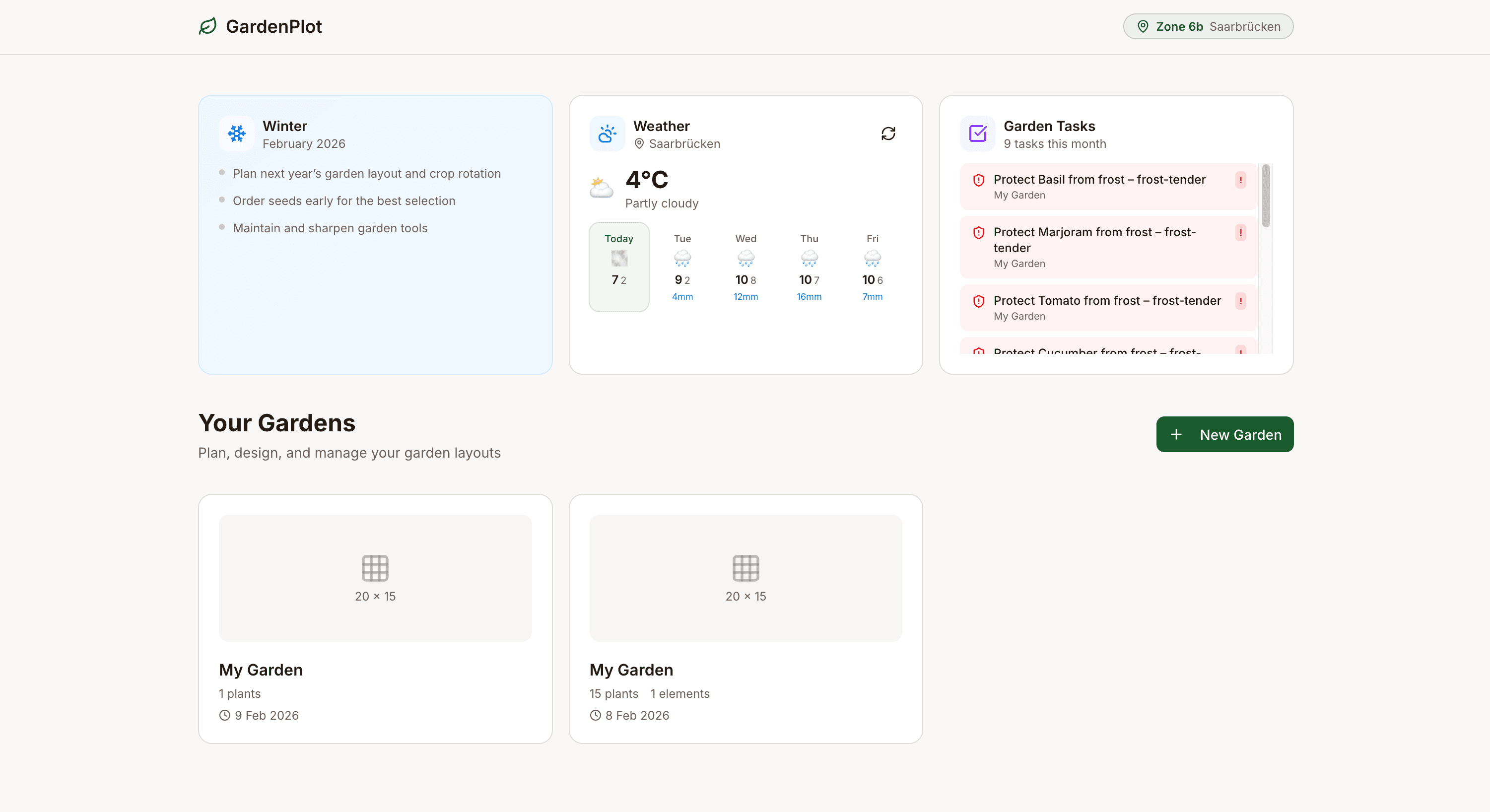This screenshot has height=812, width=1490.
Task: Click the New Garden button
Action: click(x=1224, y=434)
